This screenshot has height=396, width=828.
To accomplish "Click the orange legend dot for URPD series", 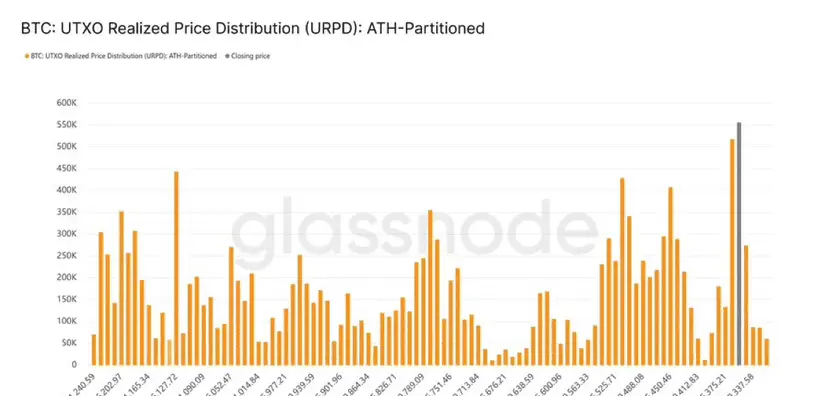I will (27, 56).
